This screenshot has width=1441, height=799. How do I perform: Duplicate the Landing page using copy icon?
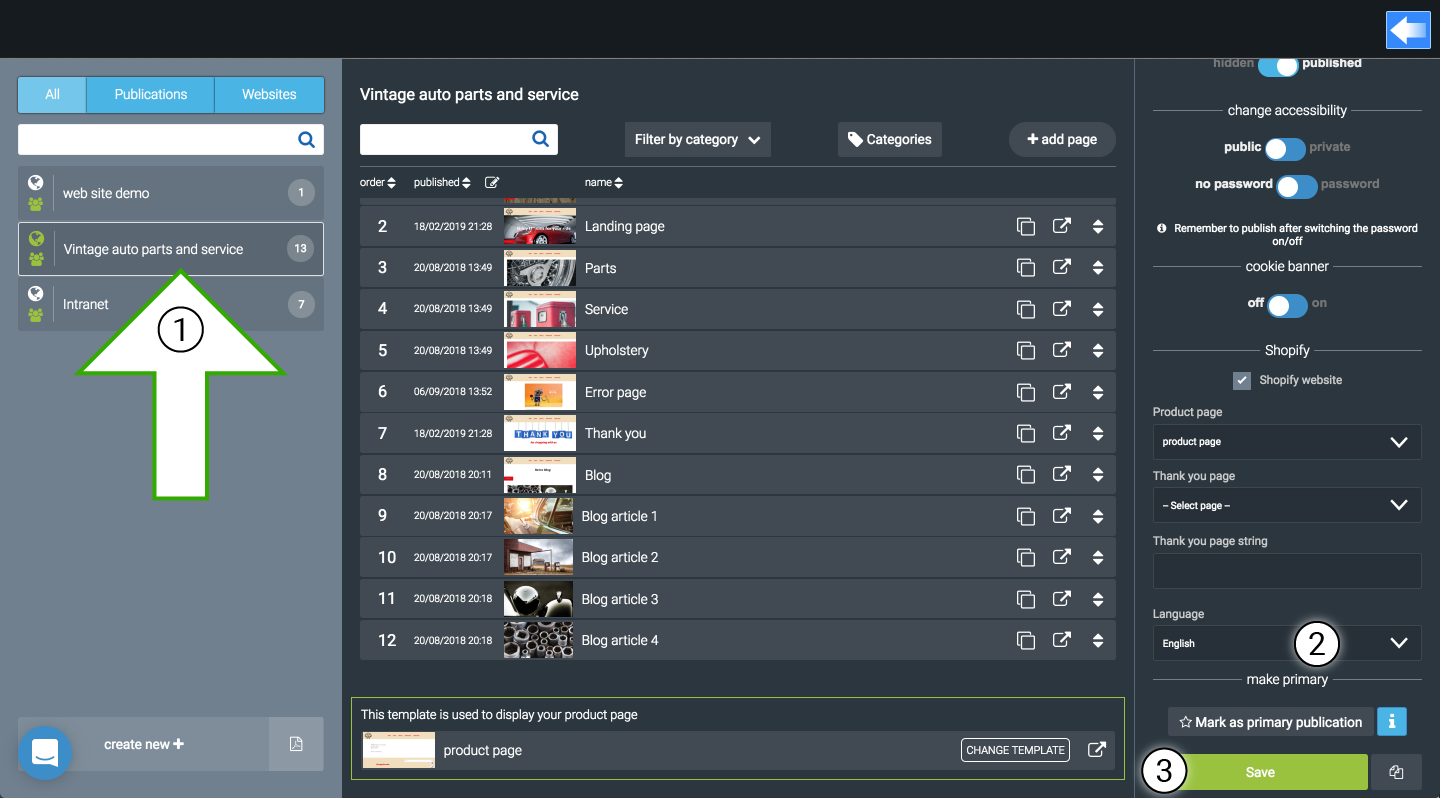[1025, 227]
